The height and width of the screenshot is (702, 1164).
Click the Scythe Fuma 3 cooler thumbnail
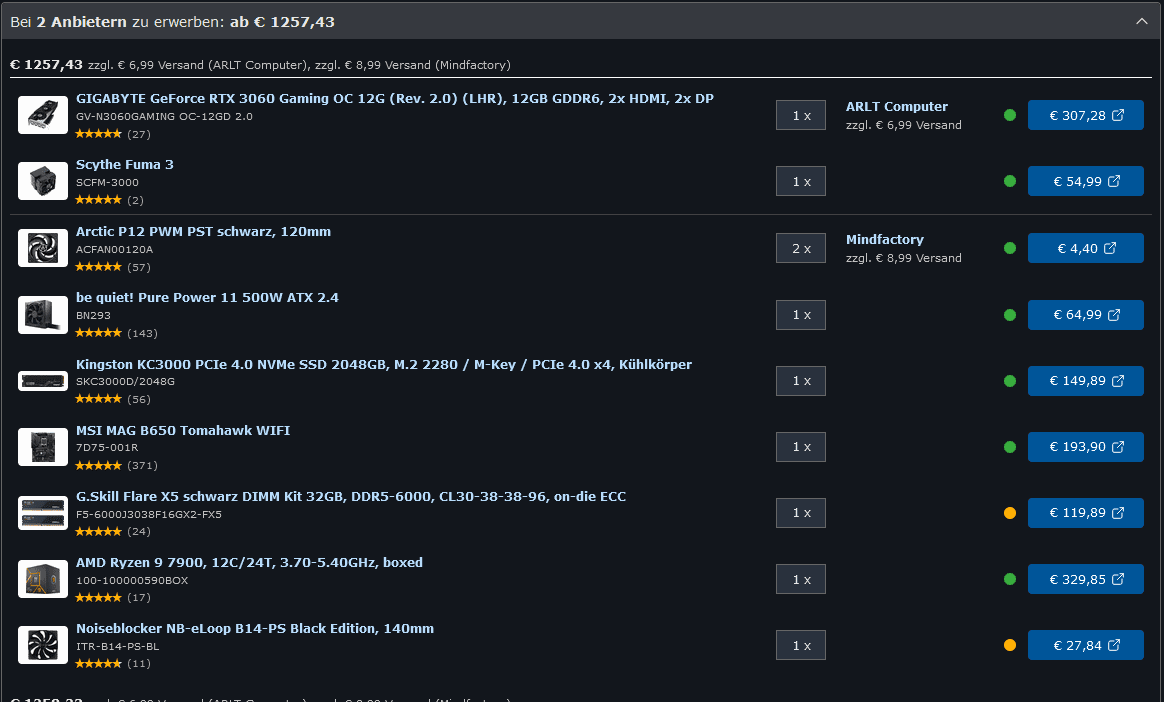click(x=43, y=181)
